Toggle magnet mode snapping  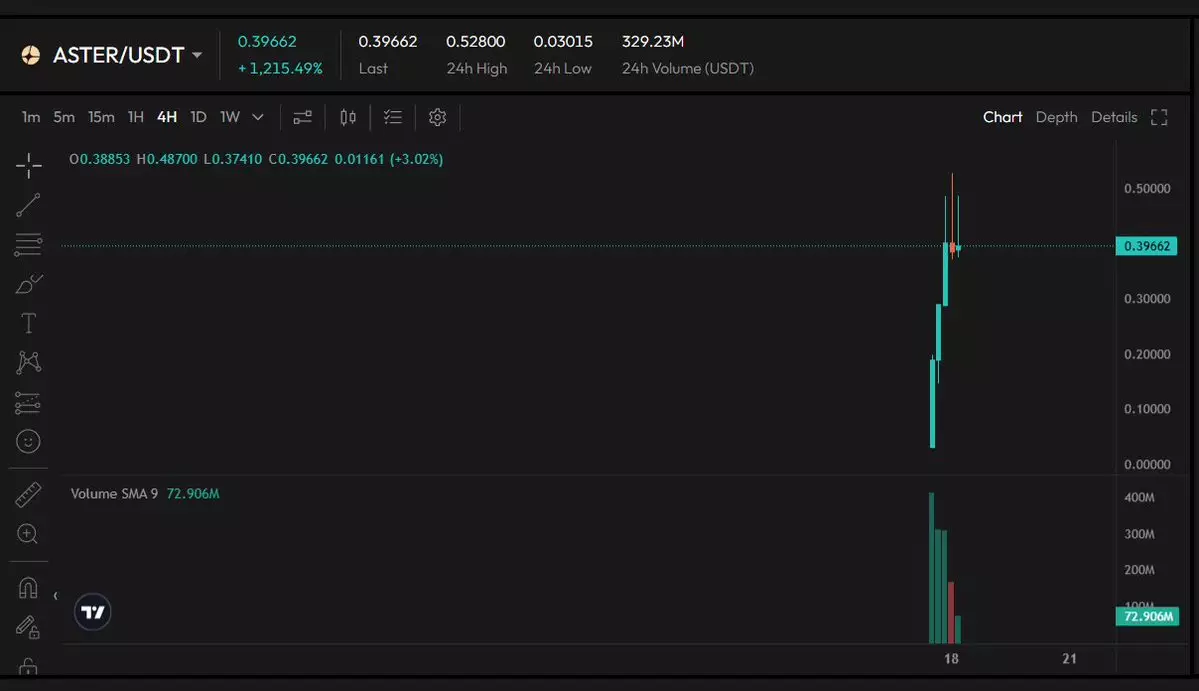point(28,588)
